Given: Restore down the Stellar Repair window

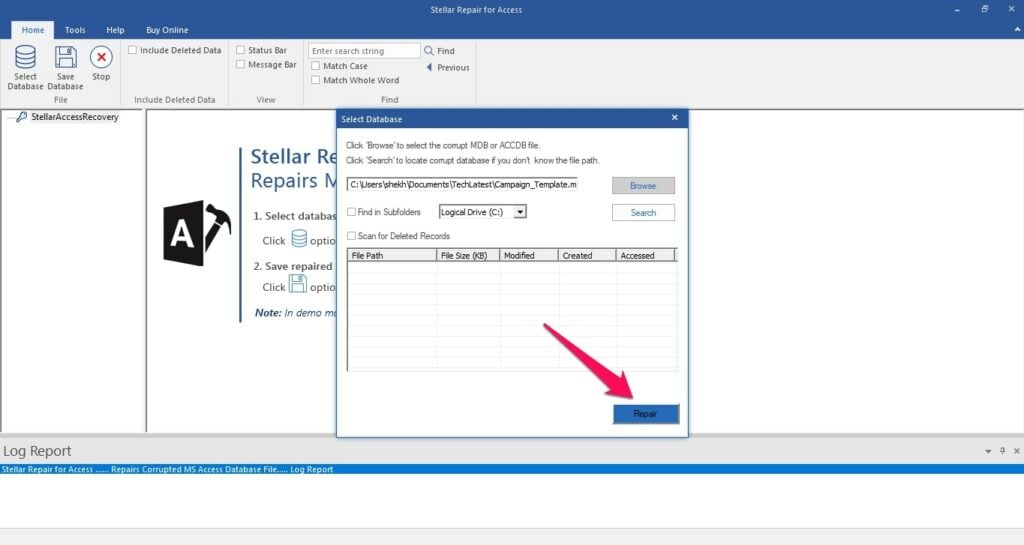Looking at the screenshot, I should pos(985,9).
